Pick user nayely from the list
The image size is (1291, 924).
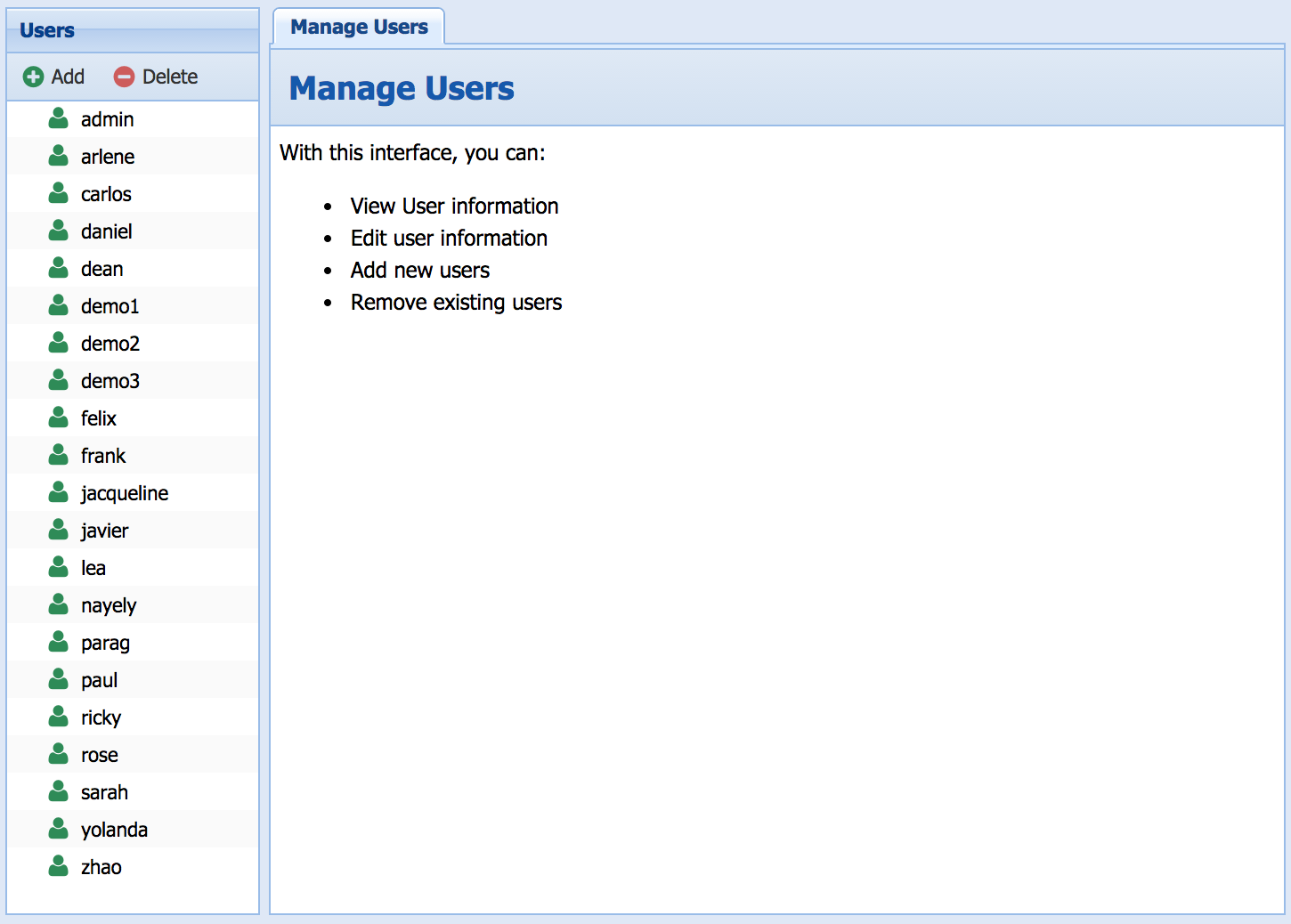click(109, 605)
